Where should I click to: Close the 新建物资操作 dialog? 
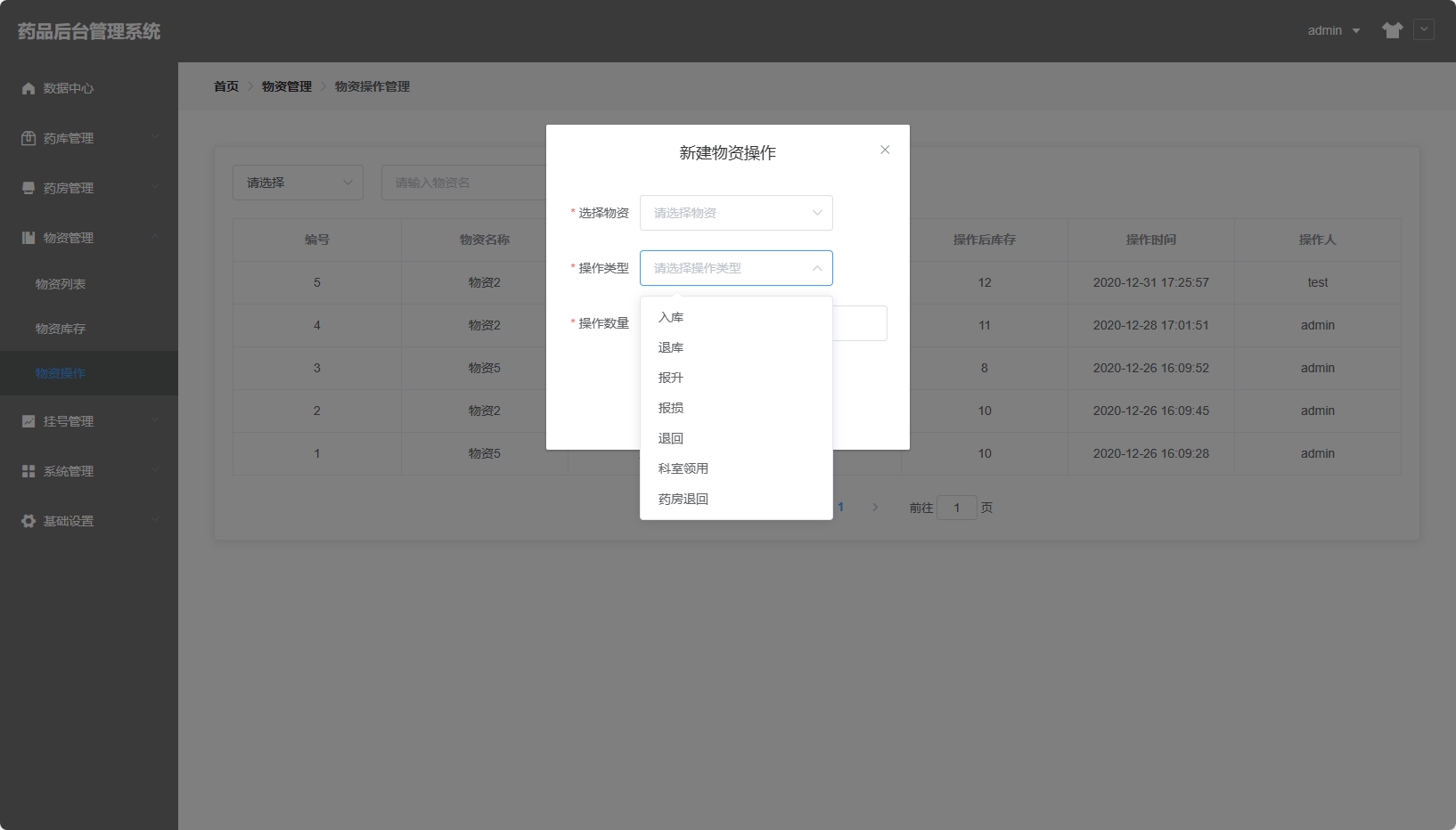pos(885,150)
